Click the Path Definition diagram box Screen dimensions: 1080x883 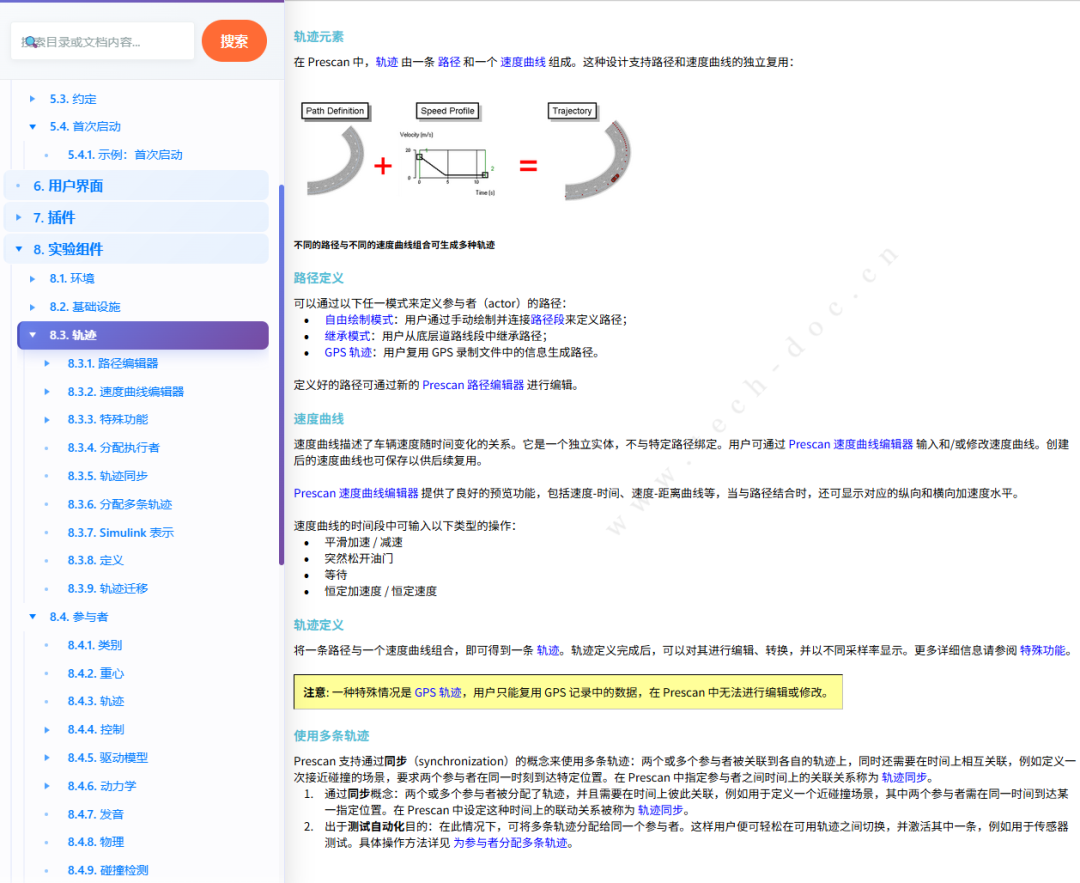(x=335, y=111)
